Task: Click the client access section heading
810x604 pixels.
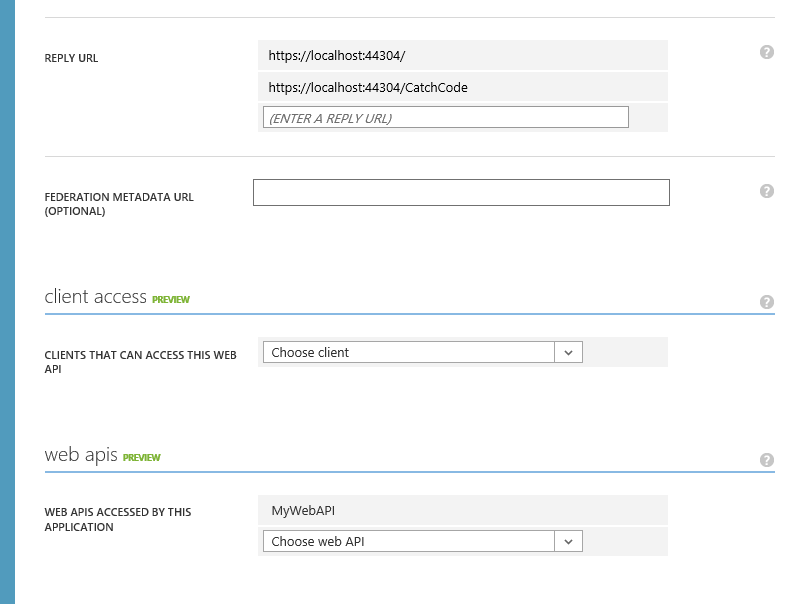Action: tap(96, 297)
